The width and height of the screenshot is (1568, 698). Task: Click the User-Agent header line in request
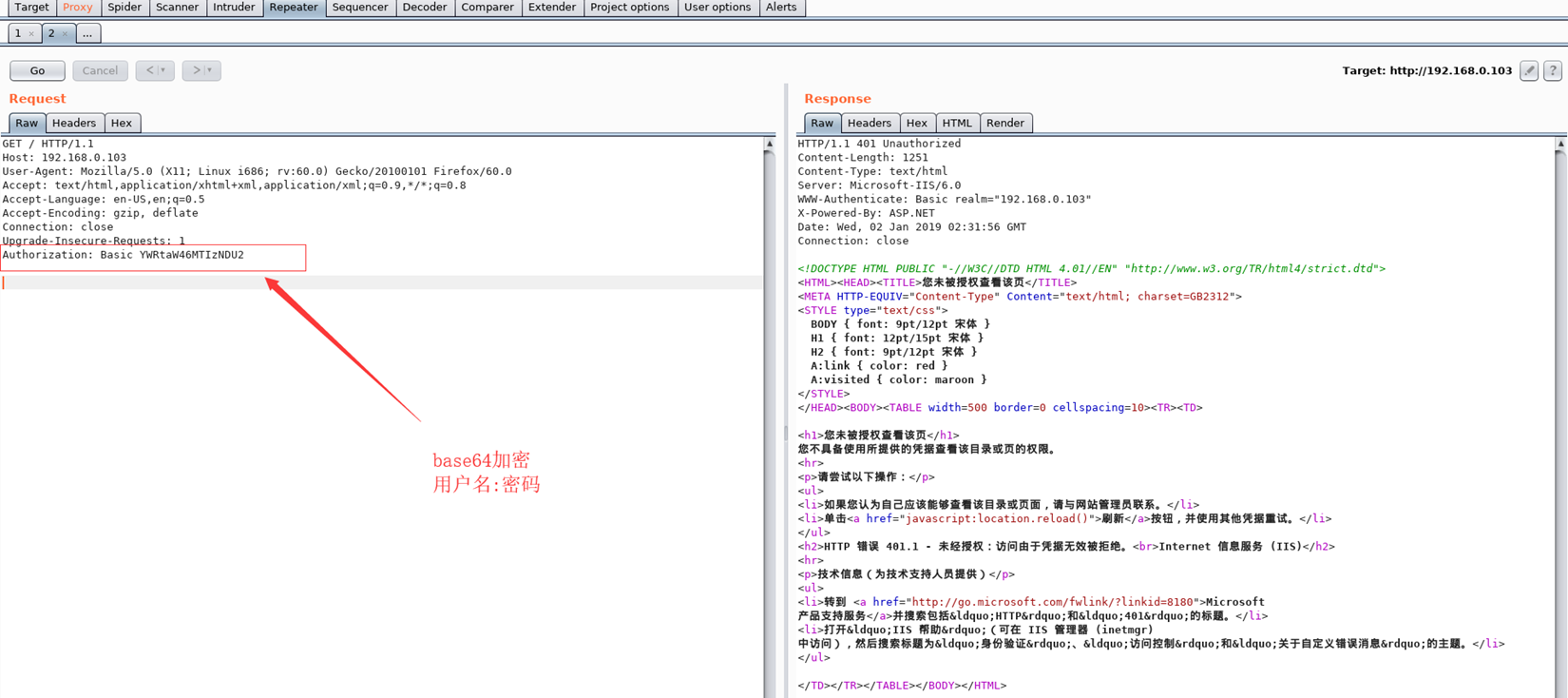pyautogui.click(x=257, y=172)
